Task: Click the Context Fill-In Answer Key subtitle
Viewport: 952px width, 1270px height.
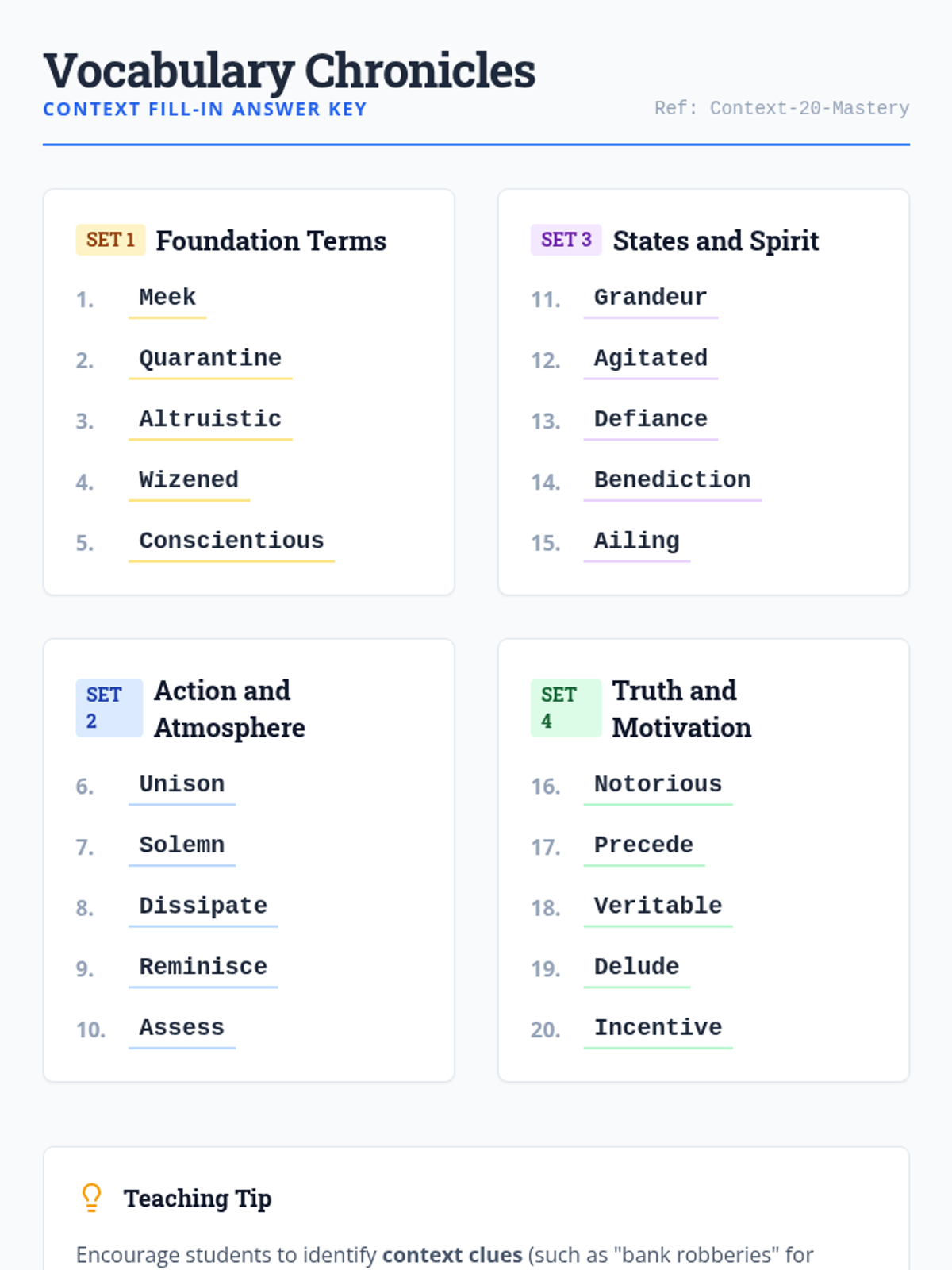Action: (x=205, y=110)
